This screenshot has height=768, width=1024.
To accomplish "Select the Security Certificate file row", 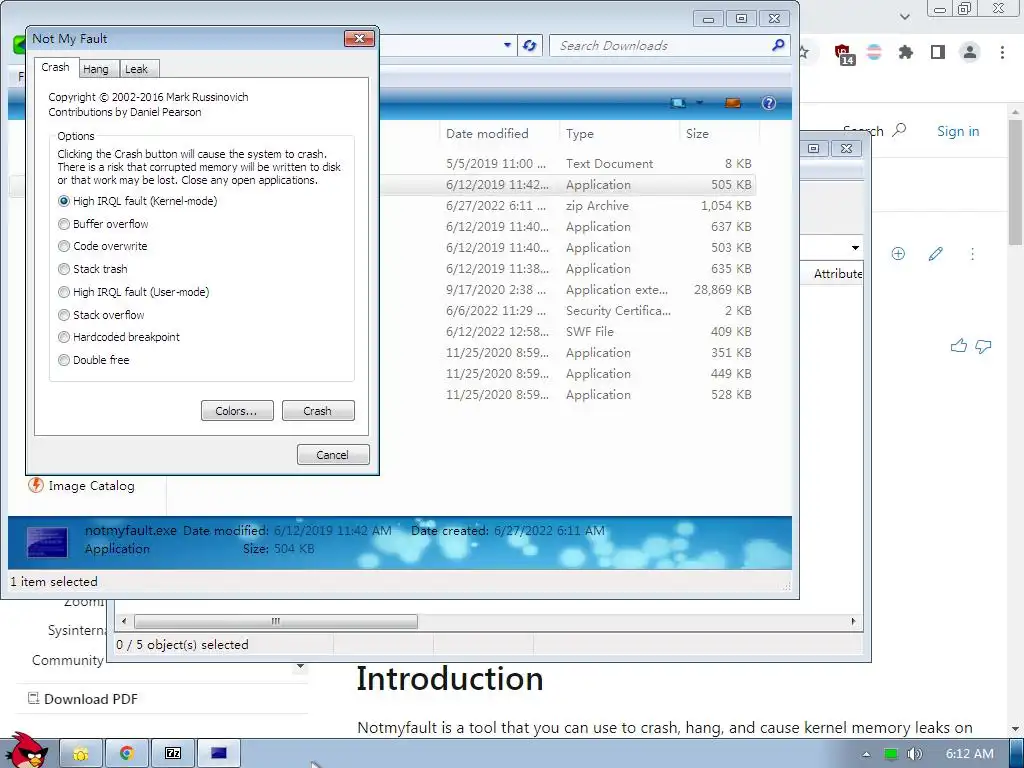I will (x=568, y=311).
